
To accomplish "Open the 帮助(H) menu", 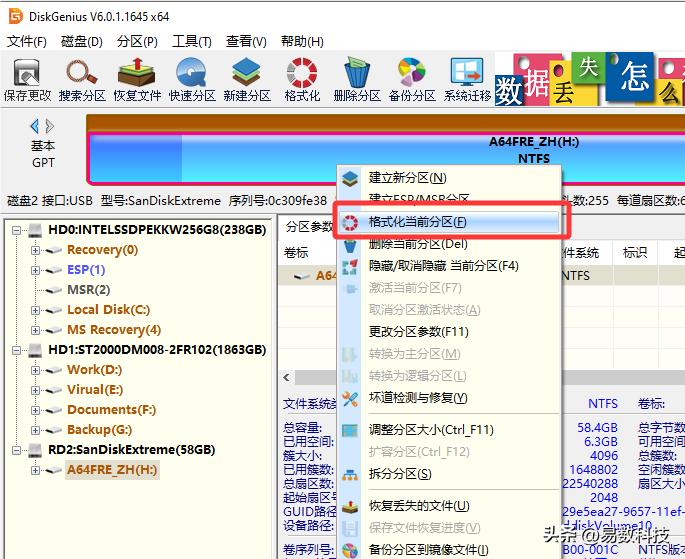I will coord(302,41).
